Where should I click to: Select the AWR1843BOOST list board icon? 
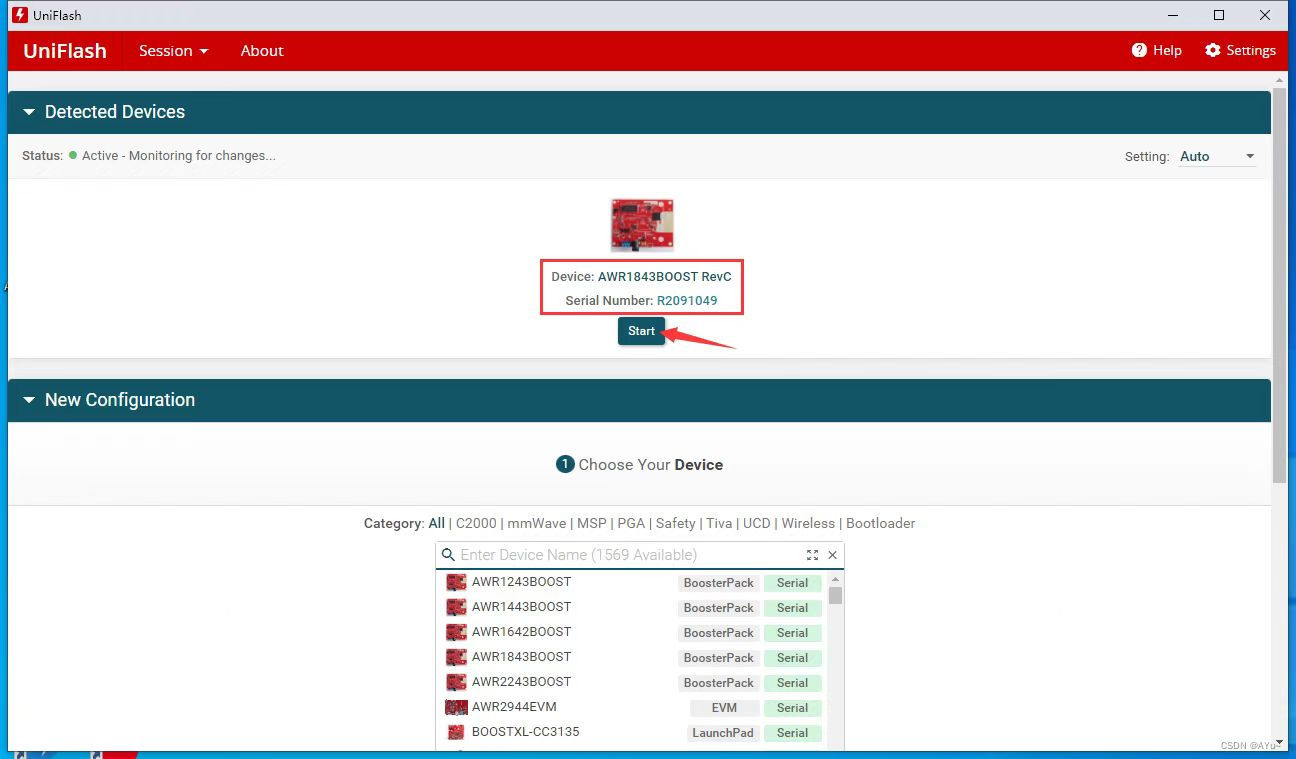[456, 657]
